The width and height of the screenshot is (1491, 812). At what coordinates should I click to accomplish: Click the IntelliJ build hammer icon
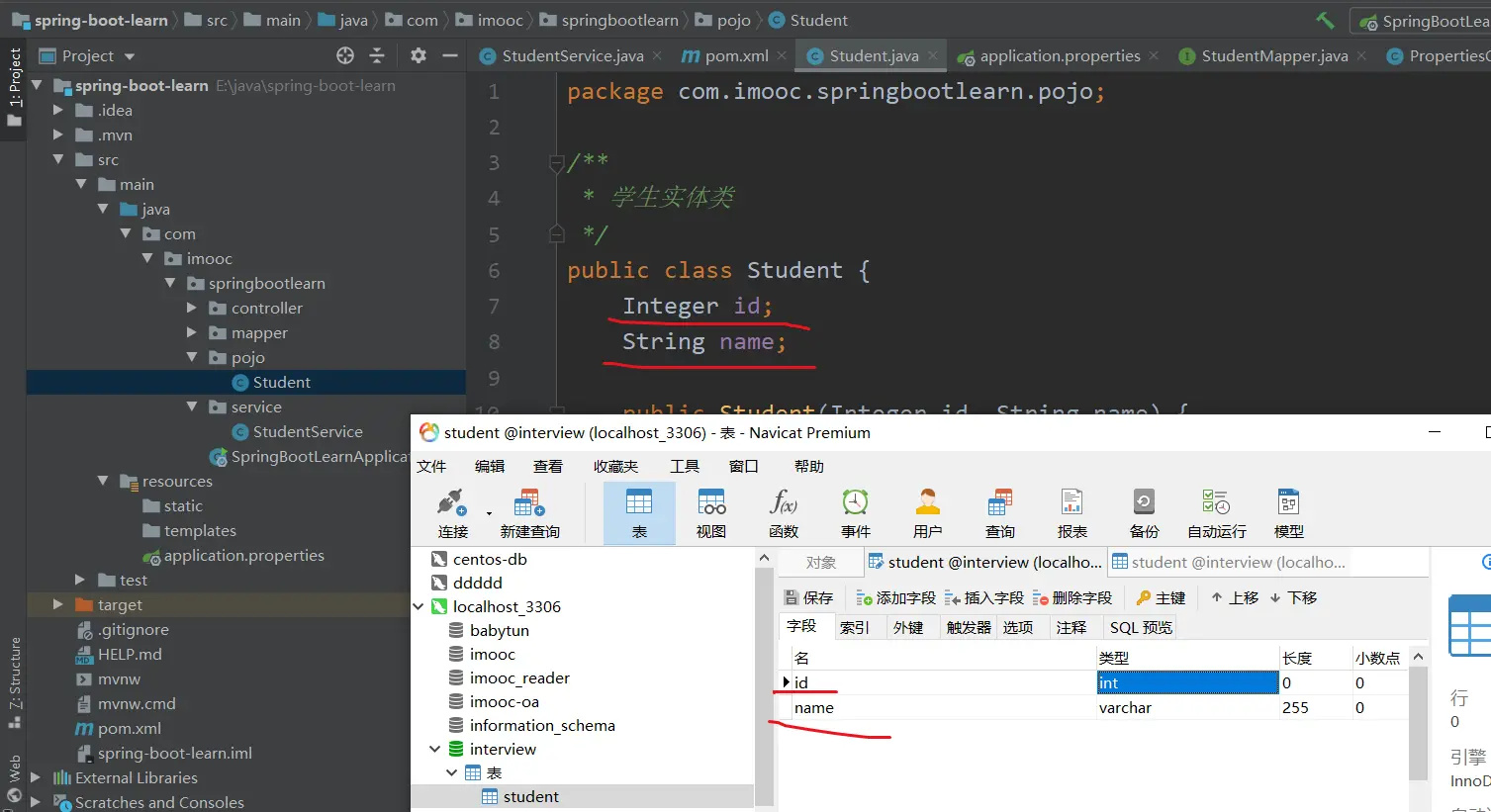[x=1325, y=20]
